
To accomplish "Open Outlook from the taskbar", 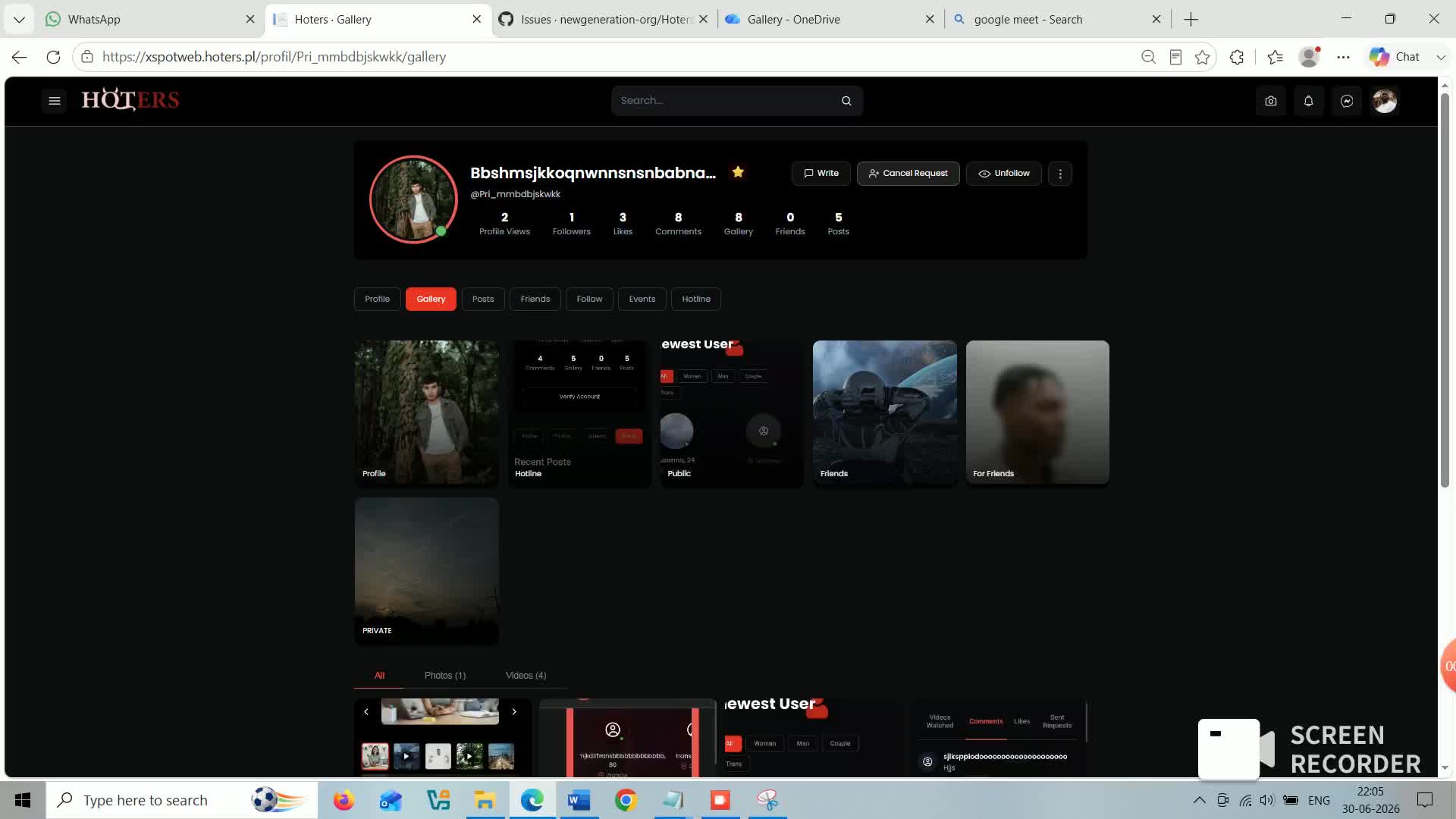I will (x=391, y=800).
